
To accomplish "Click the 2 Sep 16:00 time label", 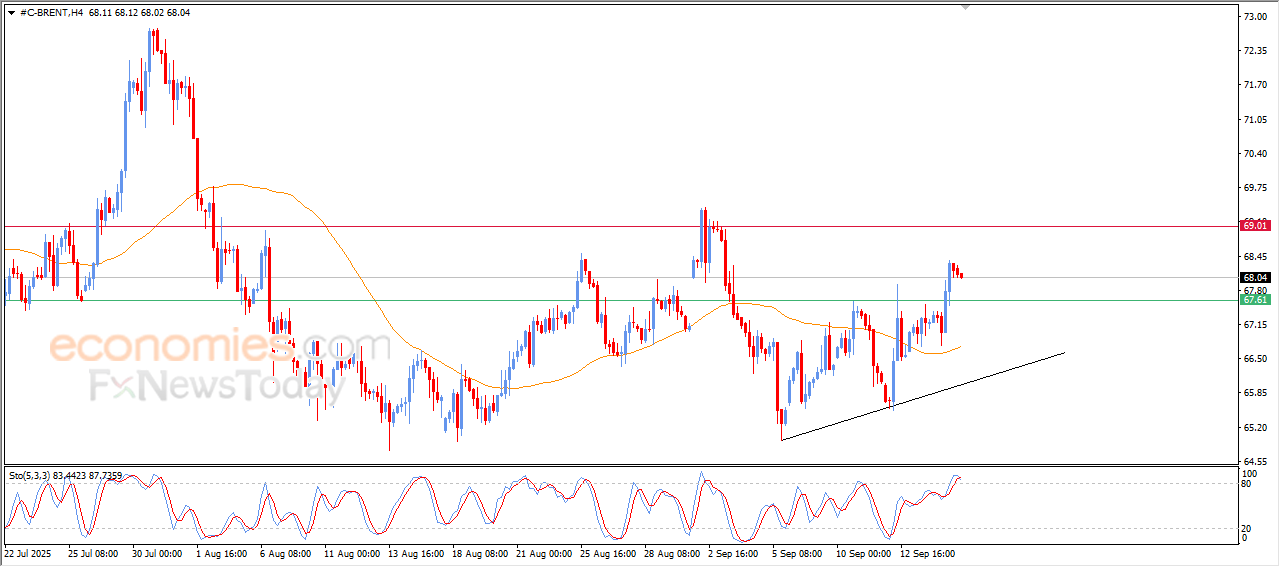I will tap(735, 553).
